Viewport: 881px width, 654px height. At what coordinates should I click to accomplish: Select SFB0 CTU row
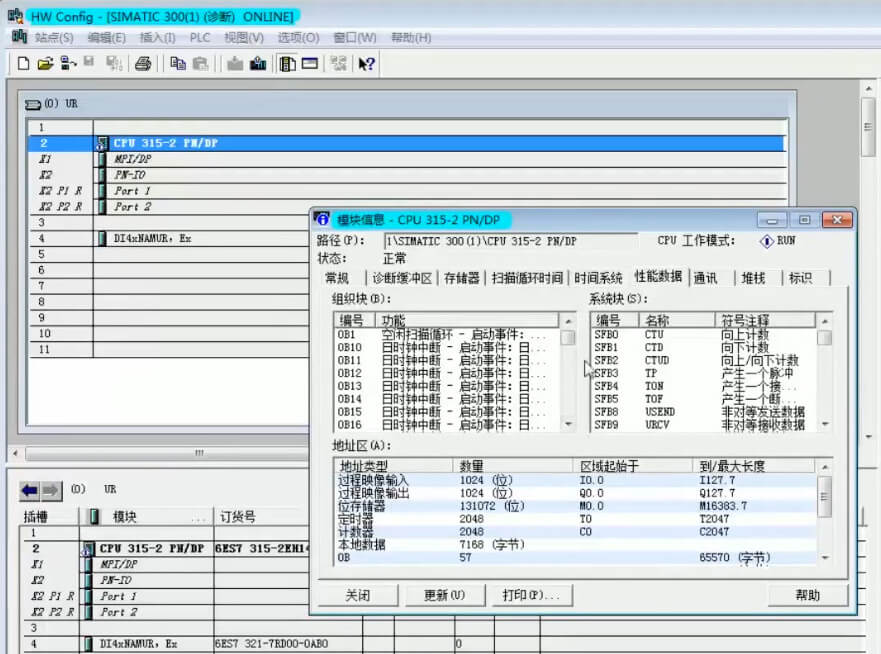(x=703, y=334)
